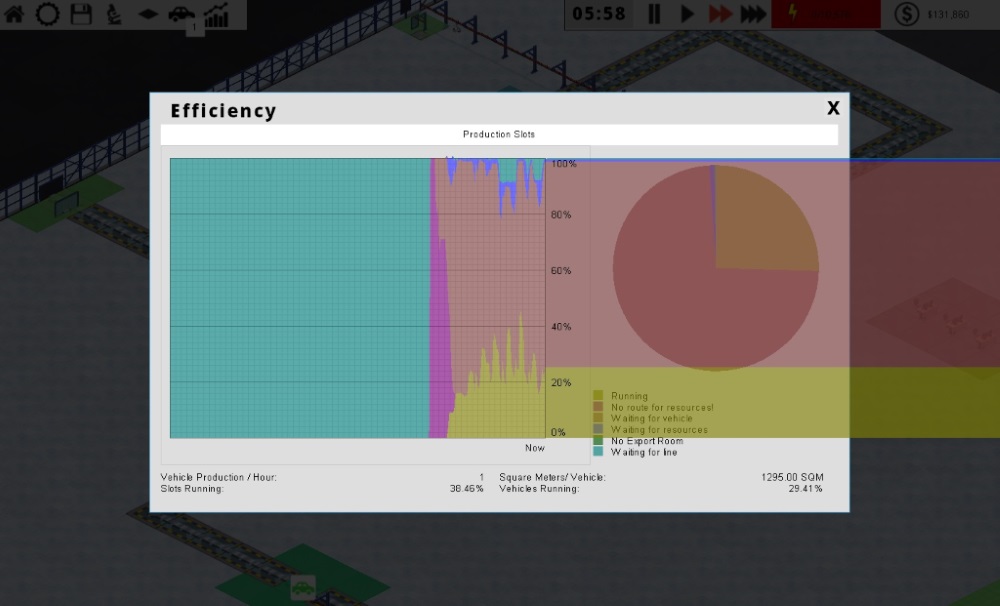Click the 'Efficiency' dialog title
Image resolution: width=1000 pixels, height=606 pixels.
click(x=223, y=111)
